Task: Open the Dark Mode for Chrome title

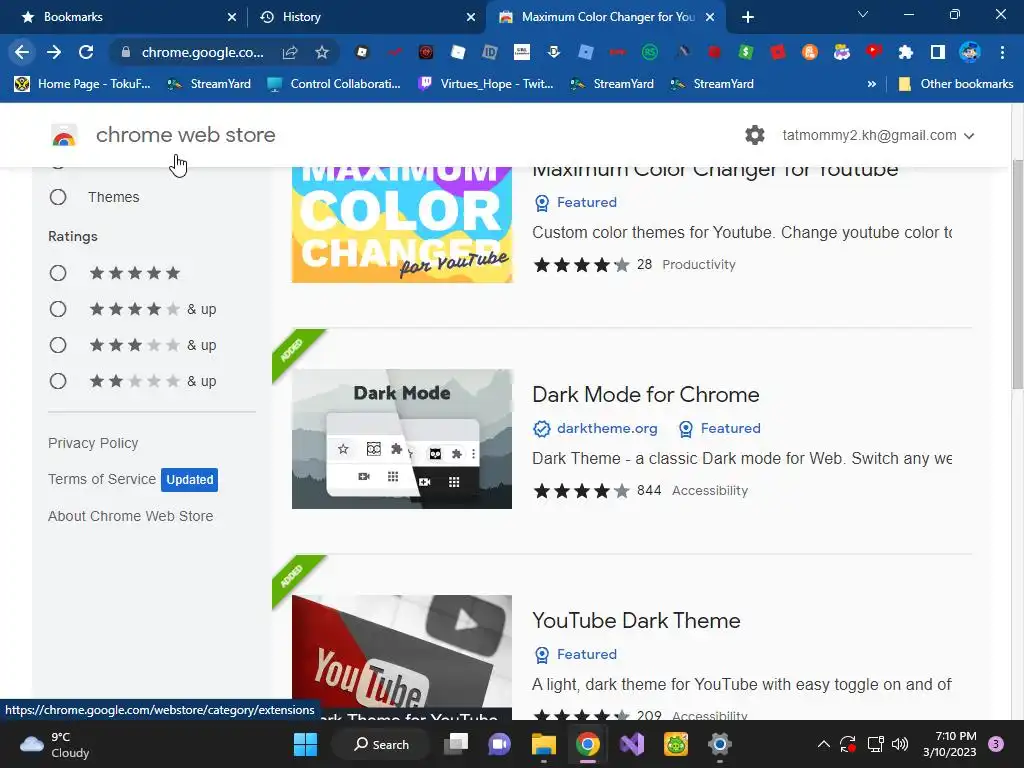Action: click(x=646, y=394)
